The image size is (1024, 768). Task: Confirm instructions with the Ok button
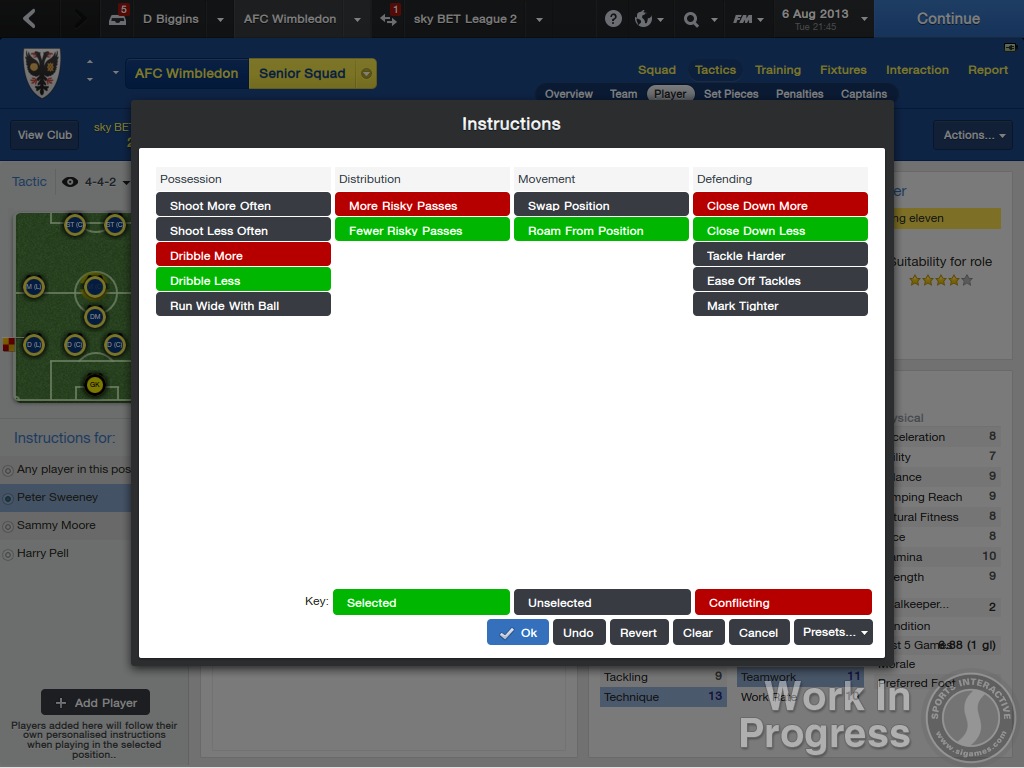517,632
